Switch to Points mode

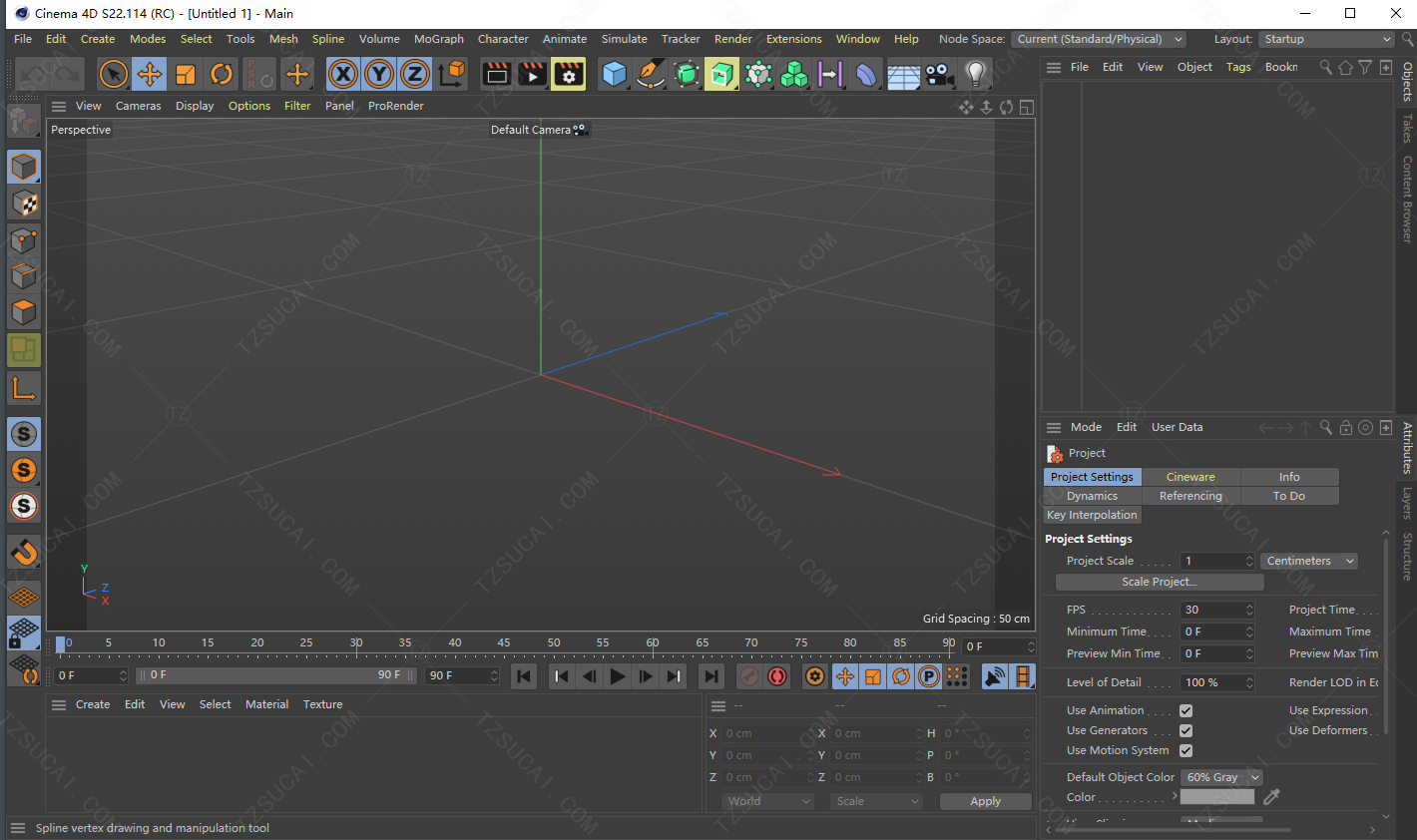[x=24, y=240]
